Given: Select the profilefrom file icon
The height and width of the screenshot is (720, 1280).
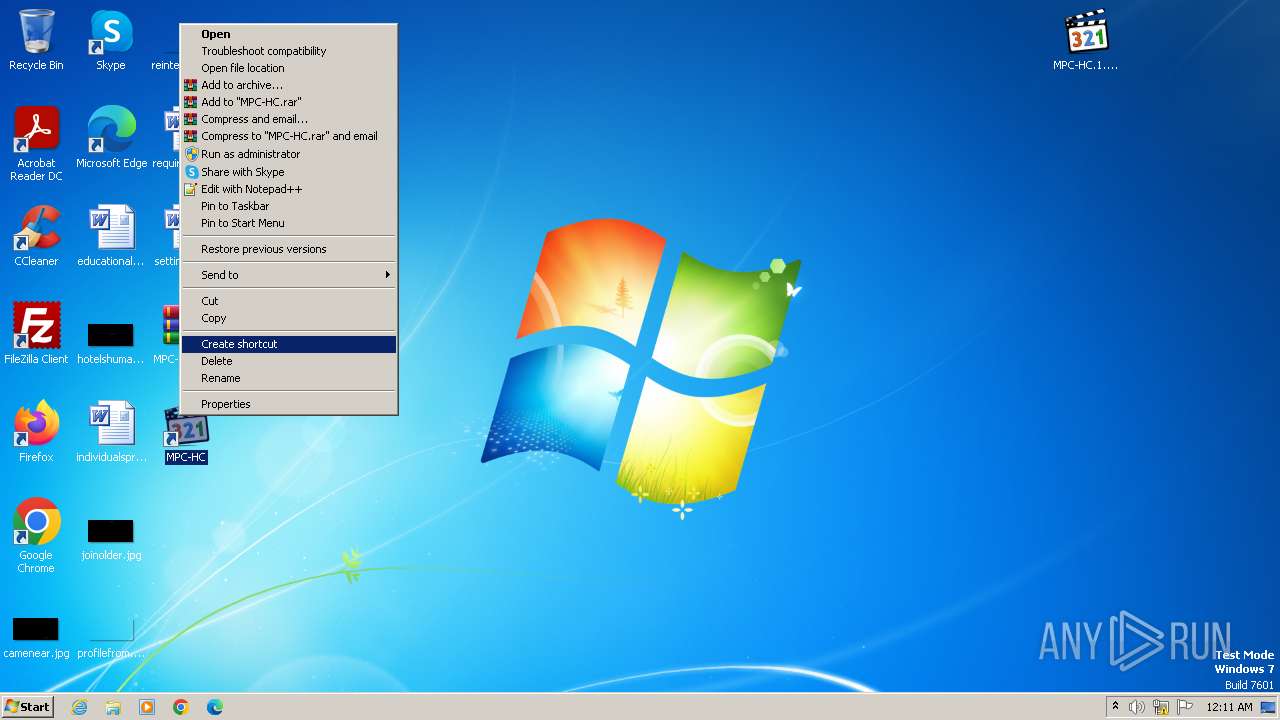Looking at the screenshot, I should point(111,636).
